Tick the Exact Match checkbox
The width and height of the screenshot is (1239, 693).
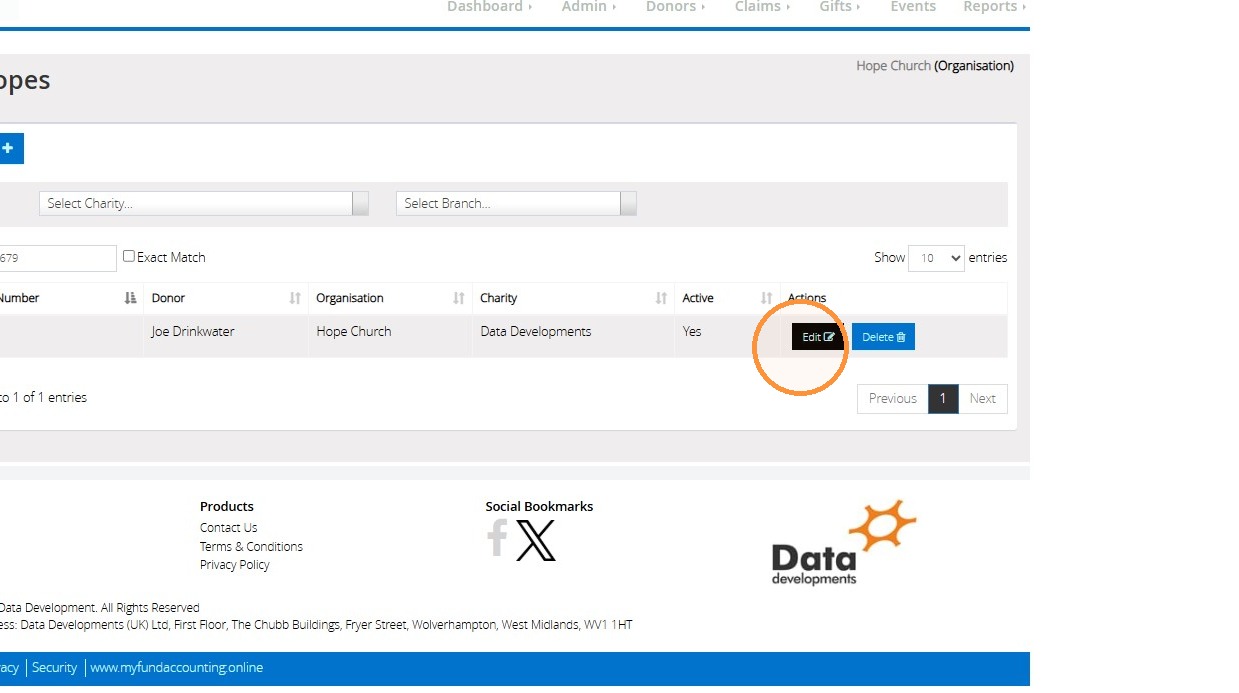(x=129, y=256)
